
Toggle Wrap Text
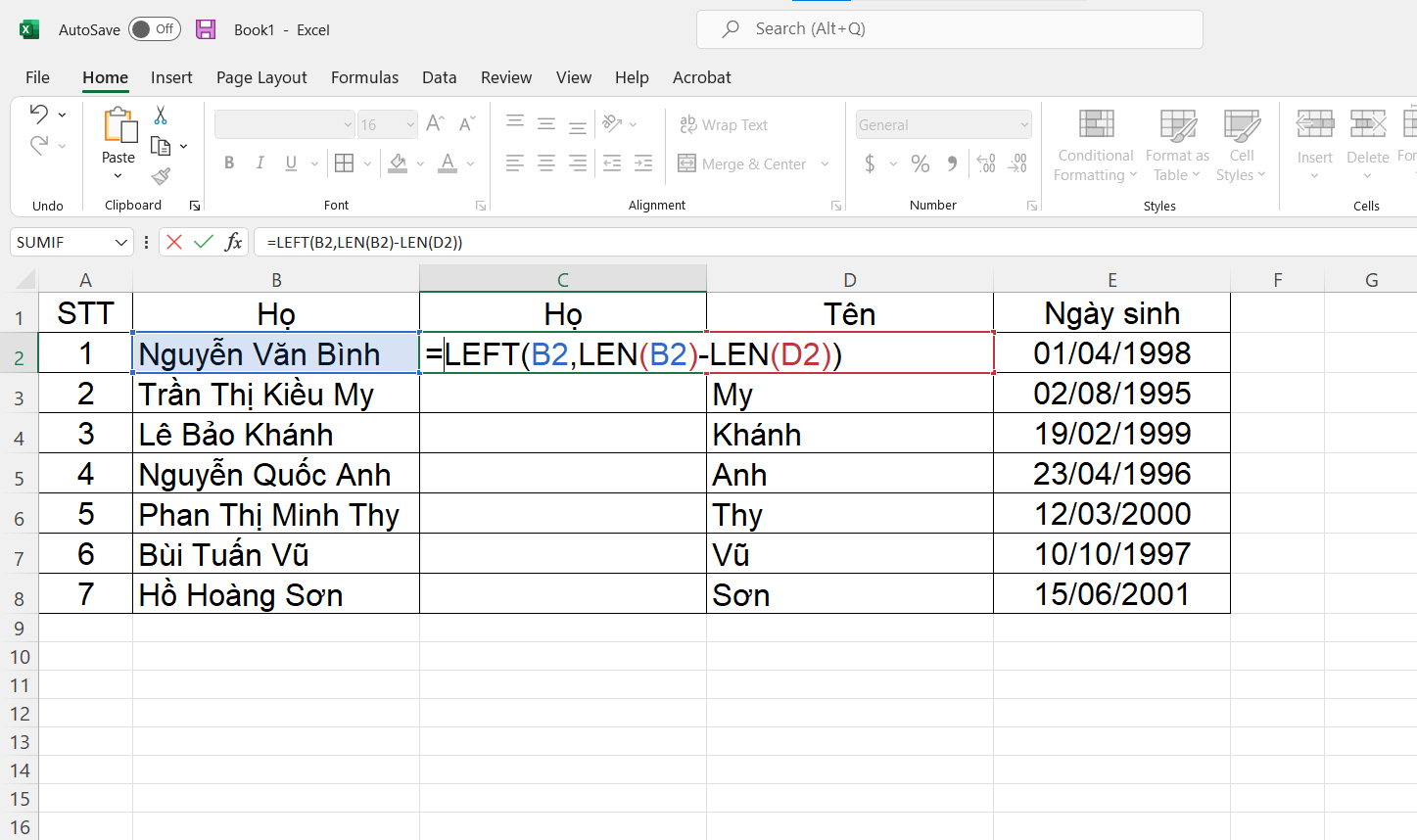click(724, 124)
